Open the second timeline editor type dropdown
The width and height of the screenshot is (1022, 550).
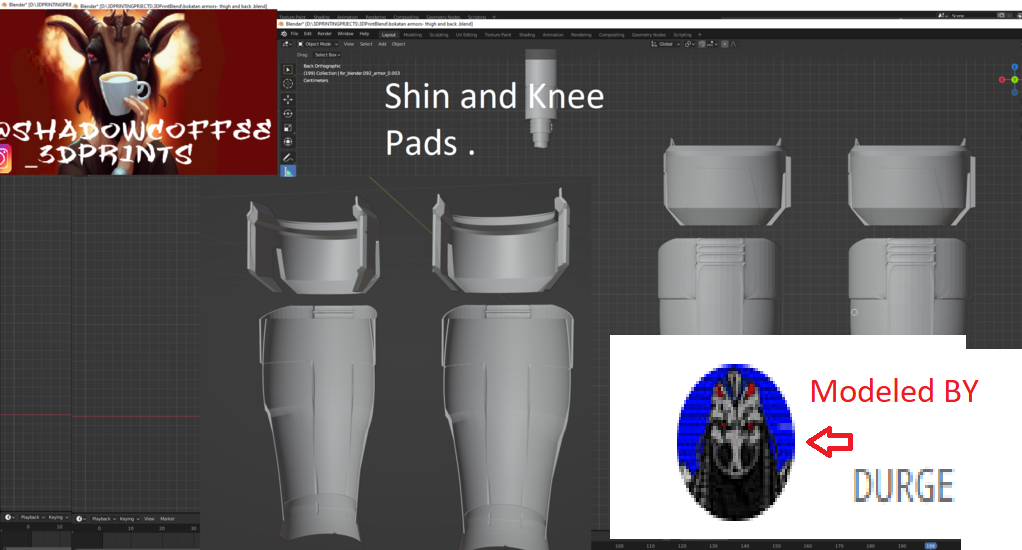point(81,519)
